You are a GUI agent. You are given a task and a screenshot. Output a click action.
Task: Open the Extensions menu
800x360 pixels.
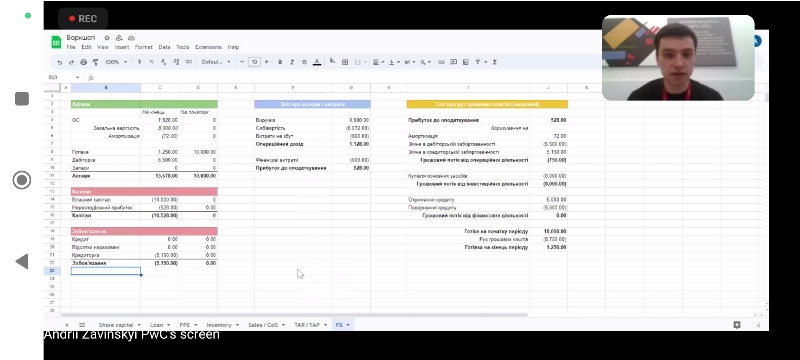(x=208, y=47)
